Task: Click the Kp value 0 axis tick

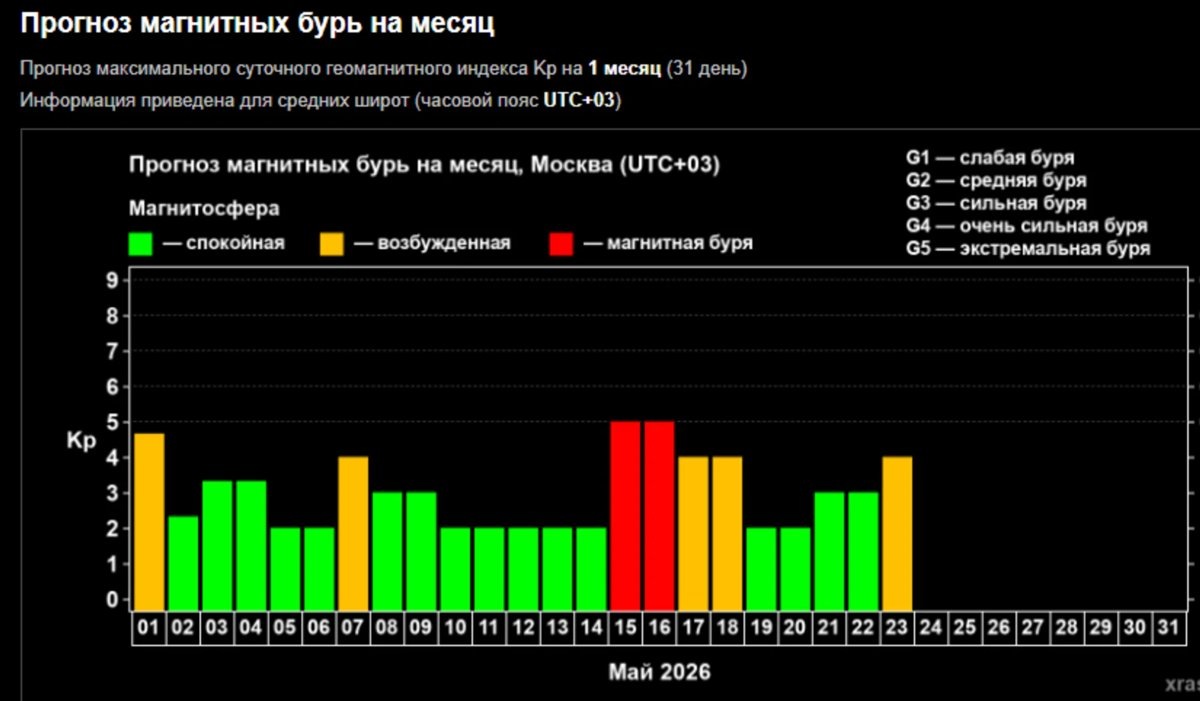Action: (113, 599)
